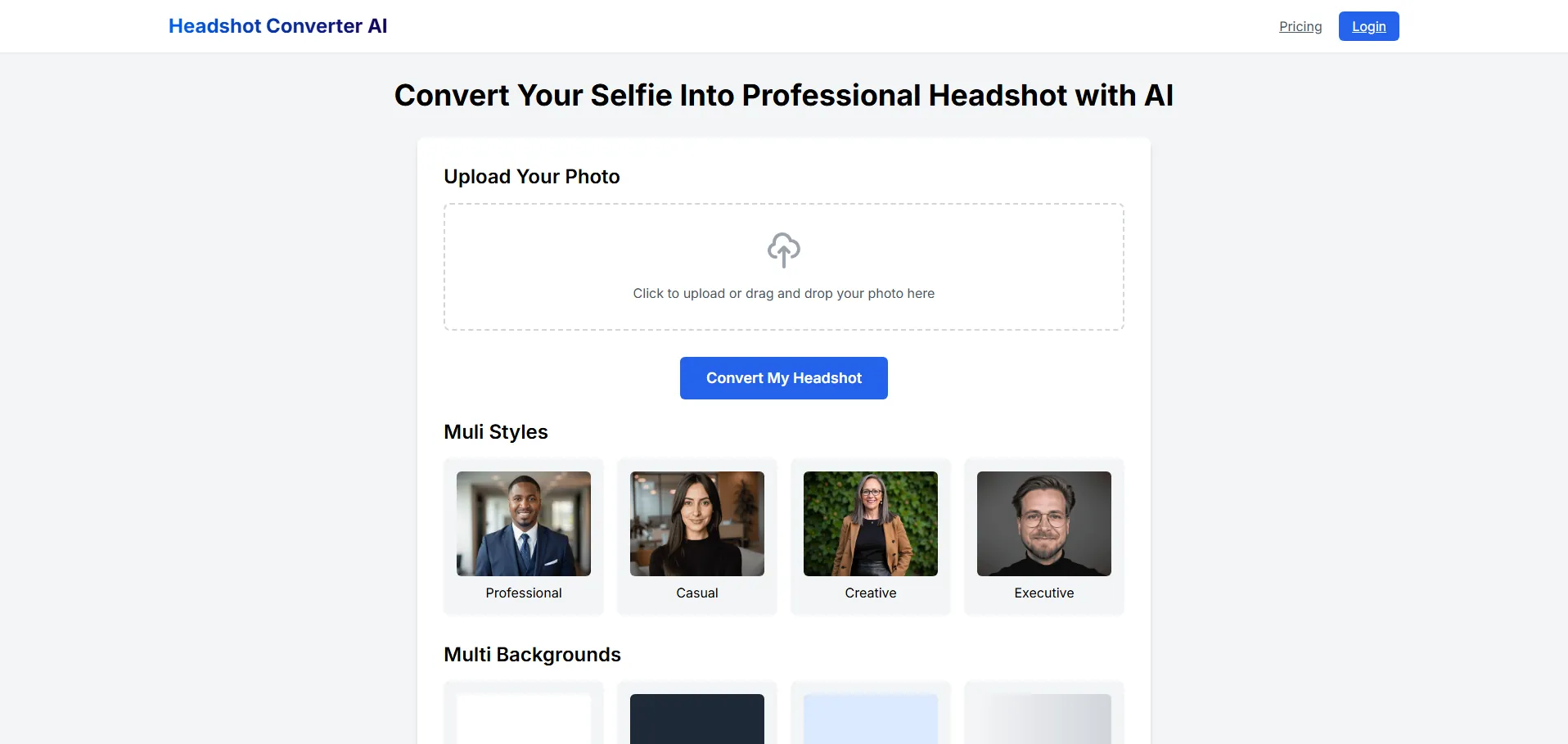The width and height of the screenshot is (1568, 744).
Task: Click the Login button
Action: (1368, 26)
